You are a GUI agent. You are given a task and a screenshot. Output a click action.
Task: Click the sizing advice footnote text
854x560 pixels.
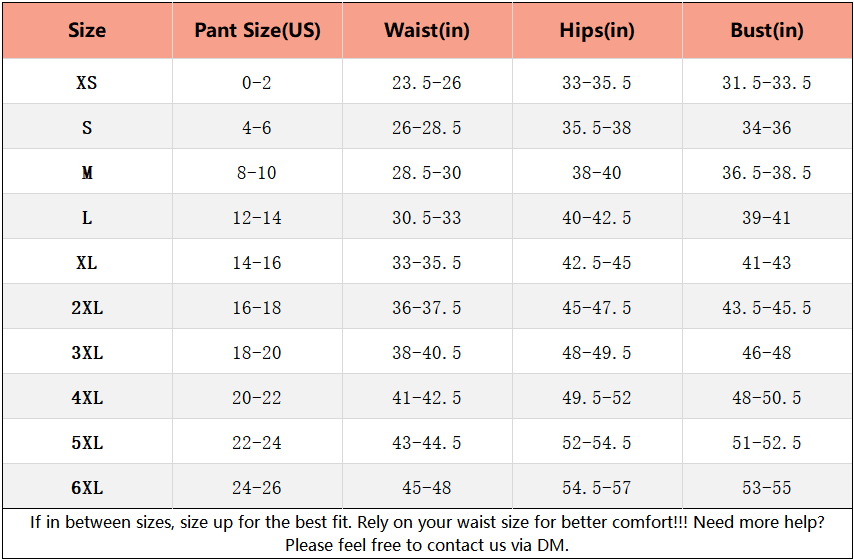tap(427, 533)
